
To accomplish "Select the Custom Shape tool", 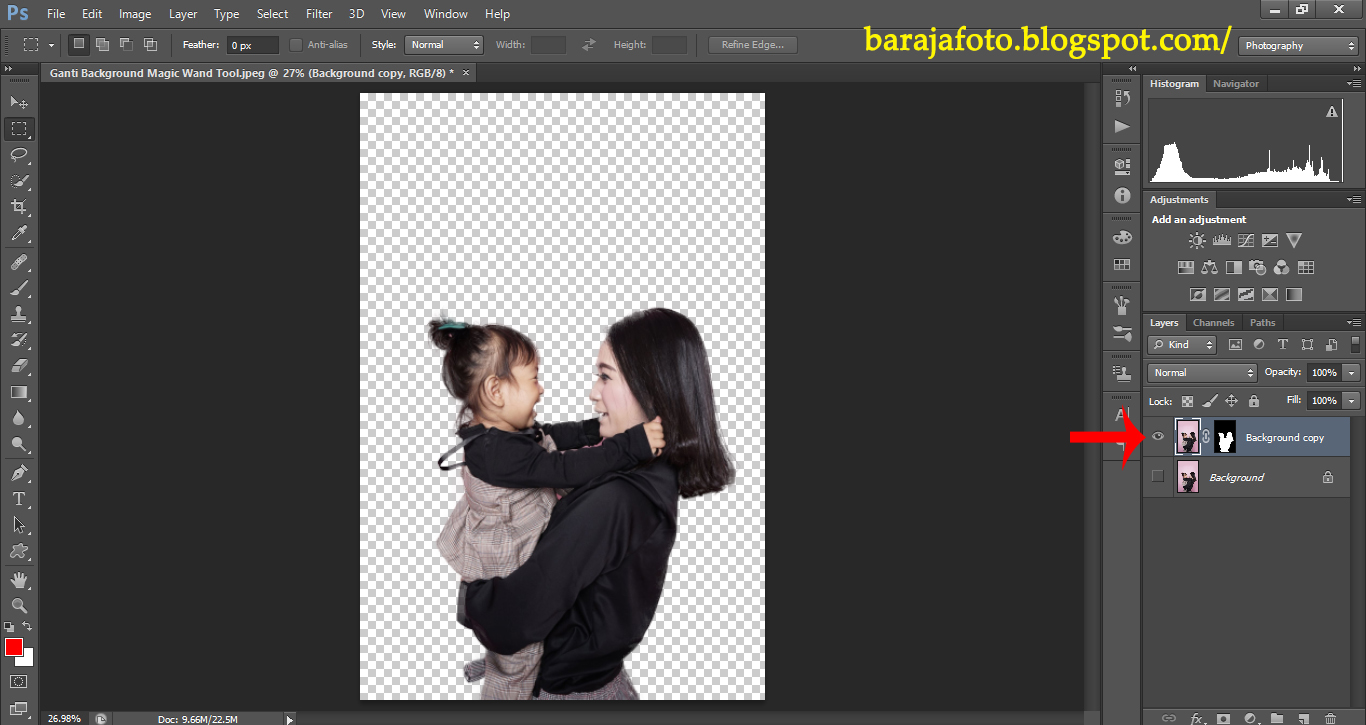I will coord(19,551).
